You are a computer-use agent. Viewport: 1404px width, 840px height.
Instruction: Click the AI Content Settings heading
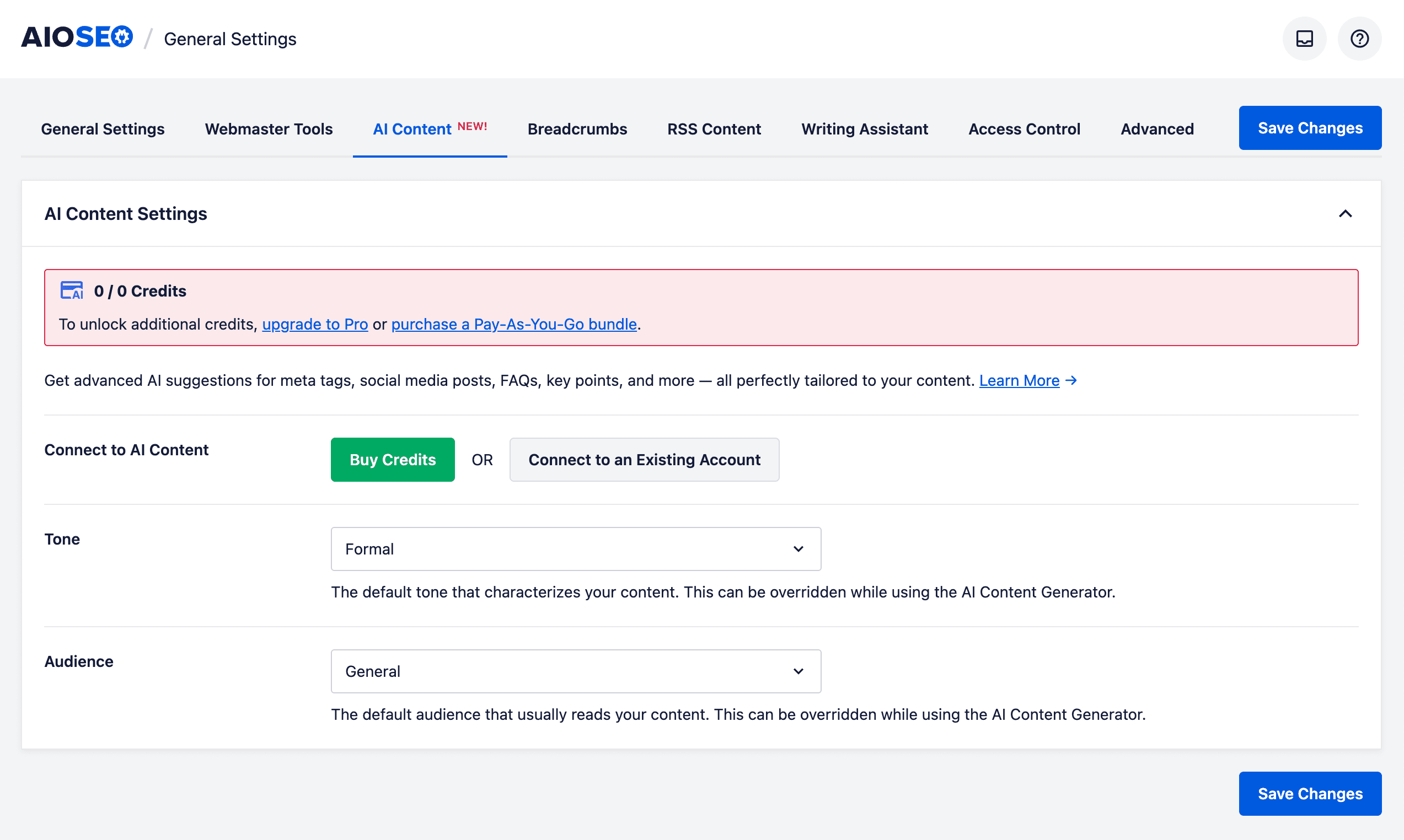click(x=126, y=214)
